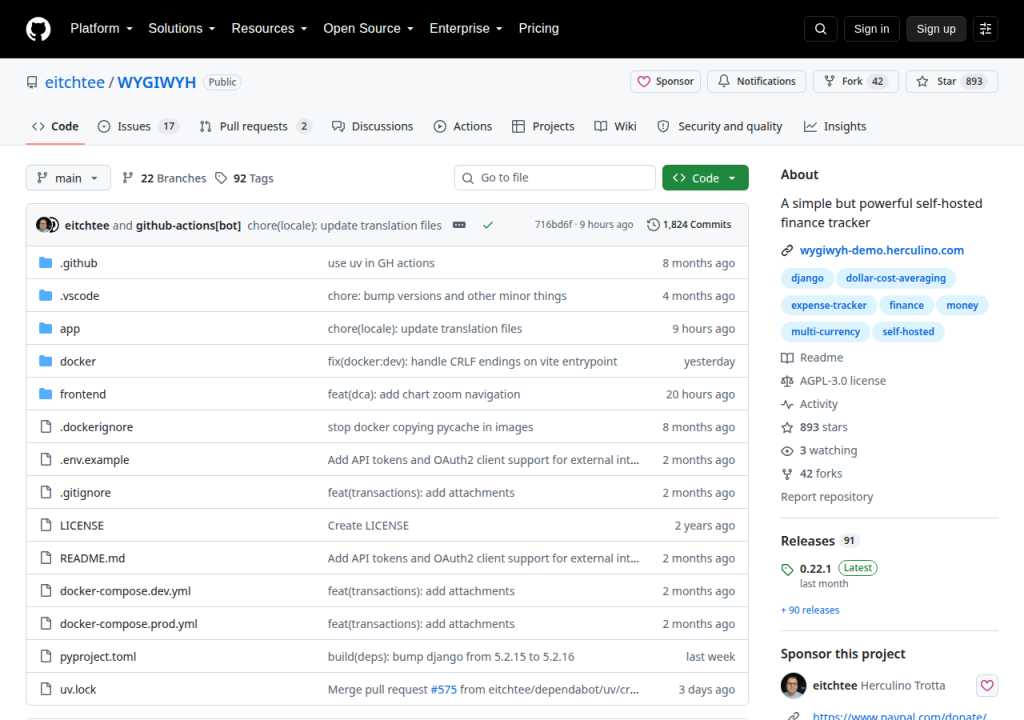Click the Pricing link

point(539,28)
